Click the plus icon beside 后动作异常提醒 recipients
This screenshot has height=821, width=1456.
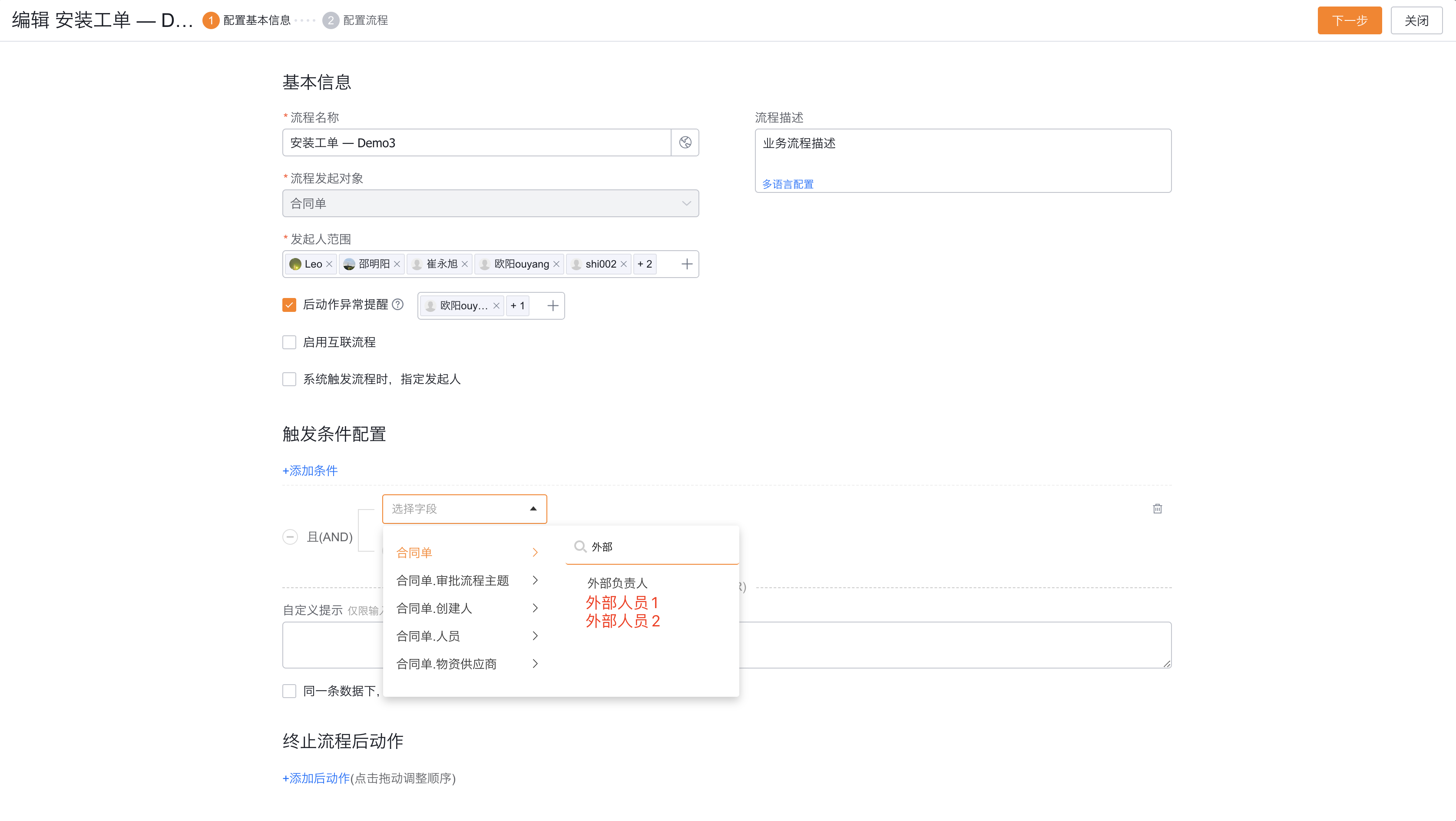point(552,305)
